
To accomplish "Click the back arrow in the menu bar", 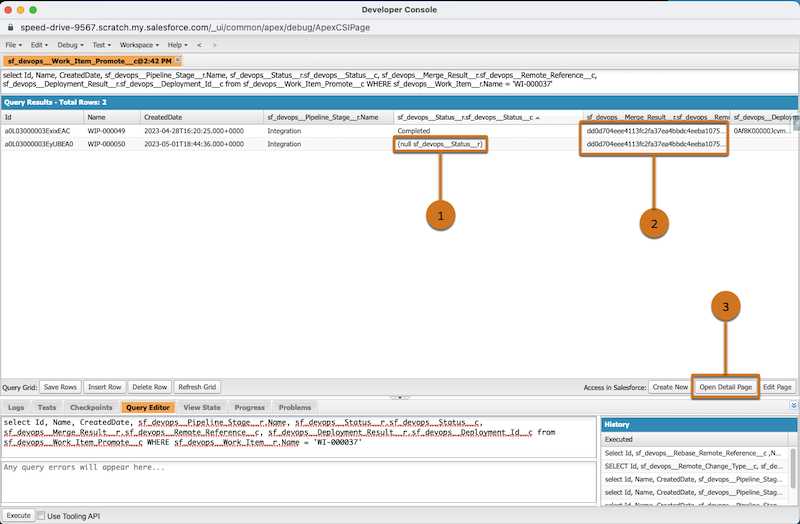I will pos(198,45).
